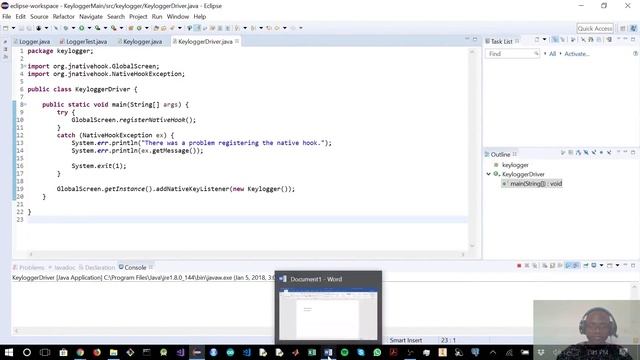
Task: Open the Display Selected Console dropdown
Action: 602,266
